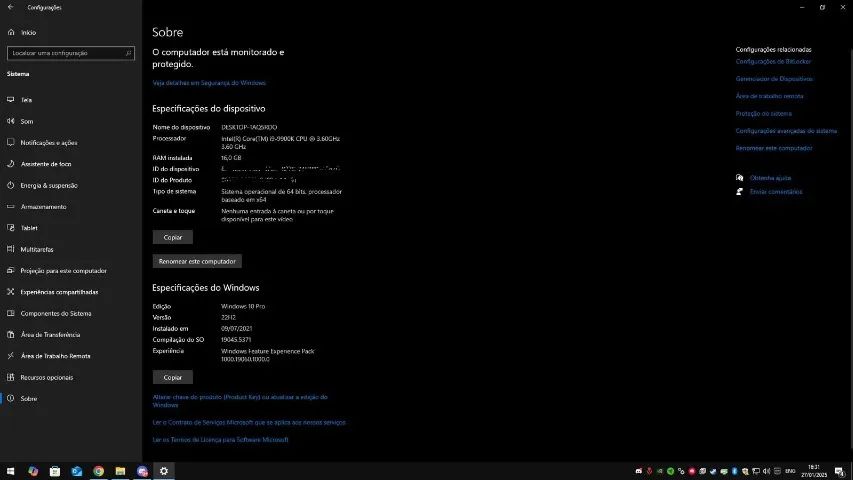Viewport: 853px width, 480px height.
Task: Open the taskbar clock and date
Action: tap(813, 471)
